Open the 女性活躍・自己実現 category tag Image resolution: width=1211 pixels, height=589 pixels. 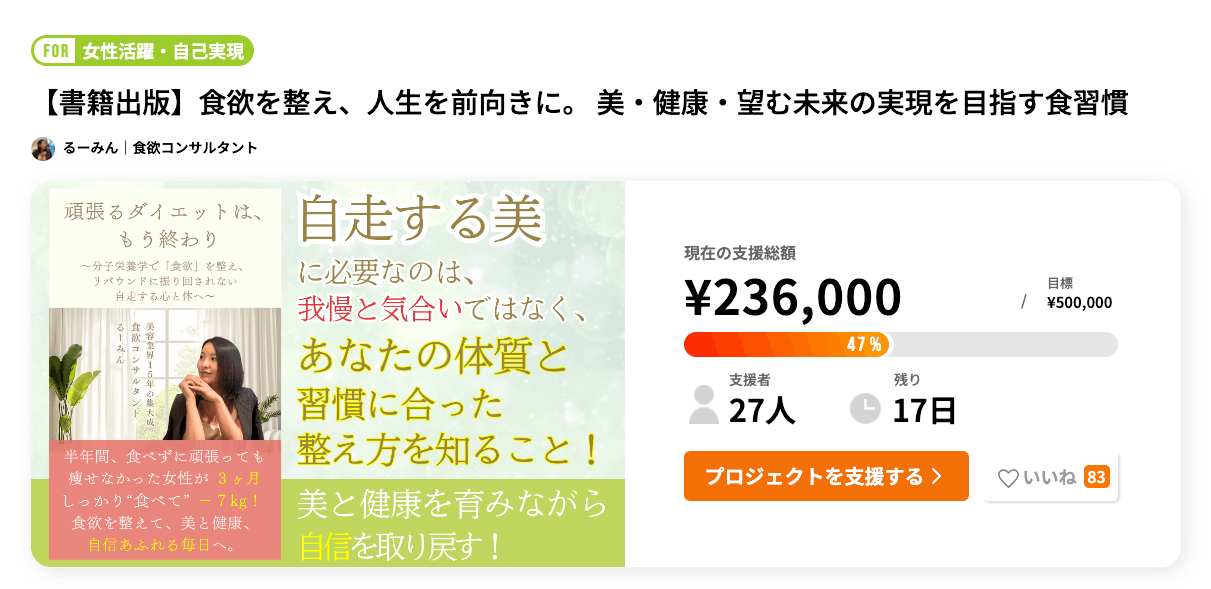point(164,50)
